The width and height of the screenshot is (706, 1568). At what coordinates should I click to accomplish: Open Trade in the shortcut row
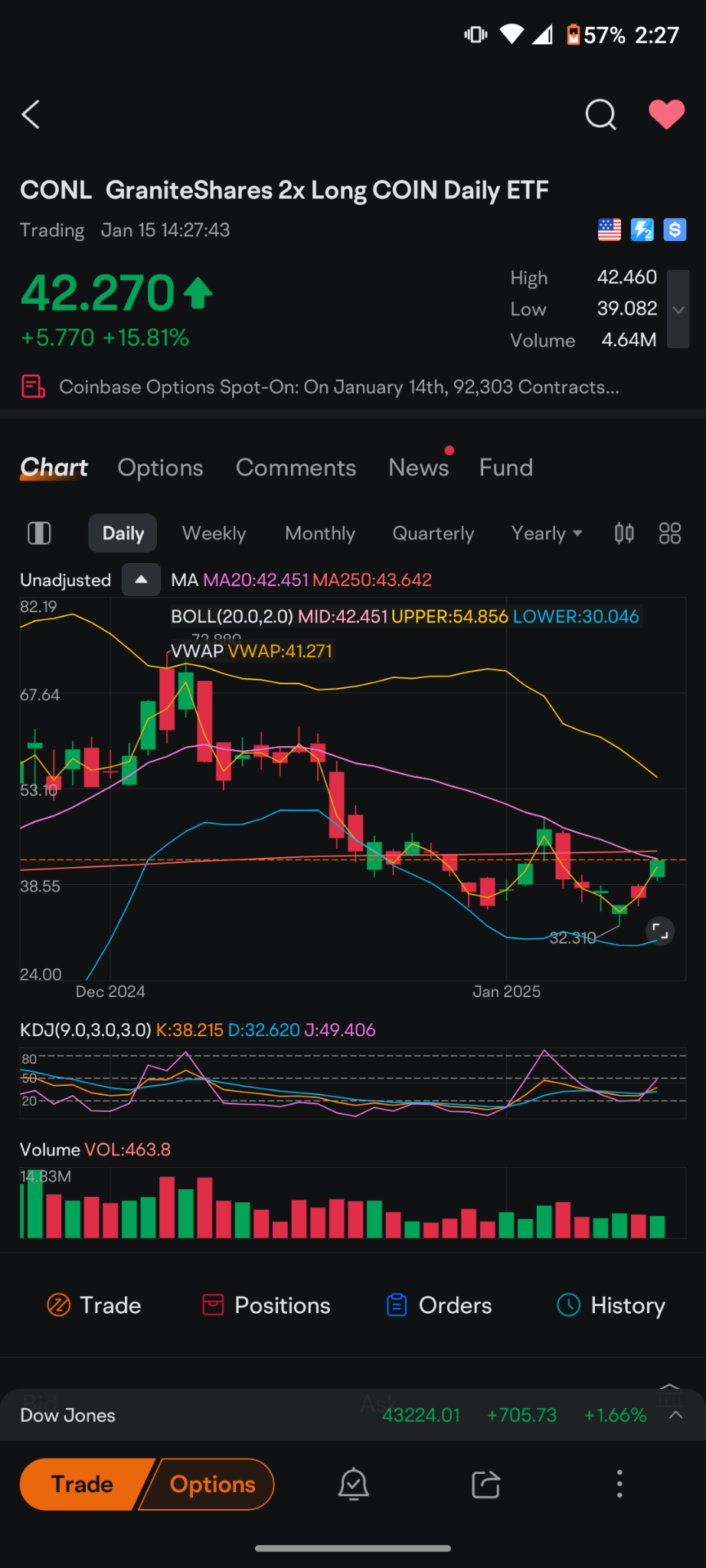pyautogui.click(x=94, y=1305)
